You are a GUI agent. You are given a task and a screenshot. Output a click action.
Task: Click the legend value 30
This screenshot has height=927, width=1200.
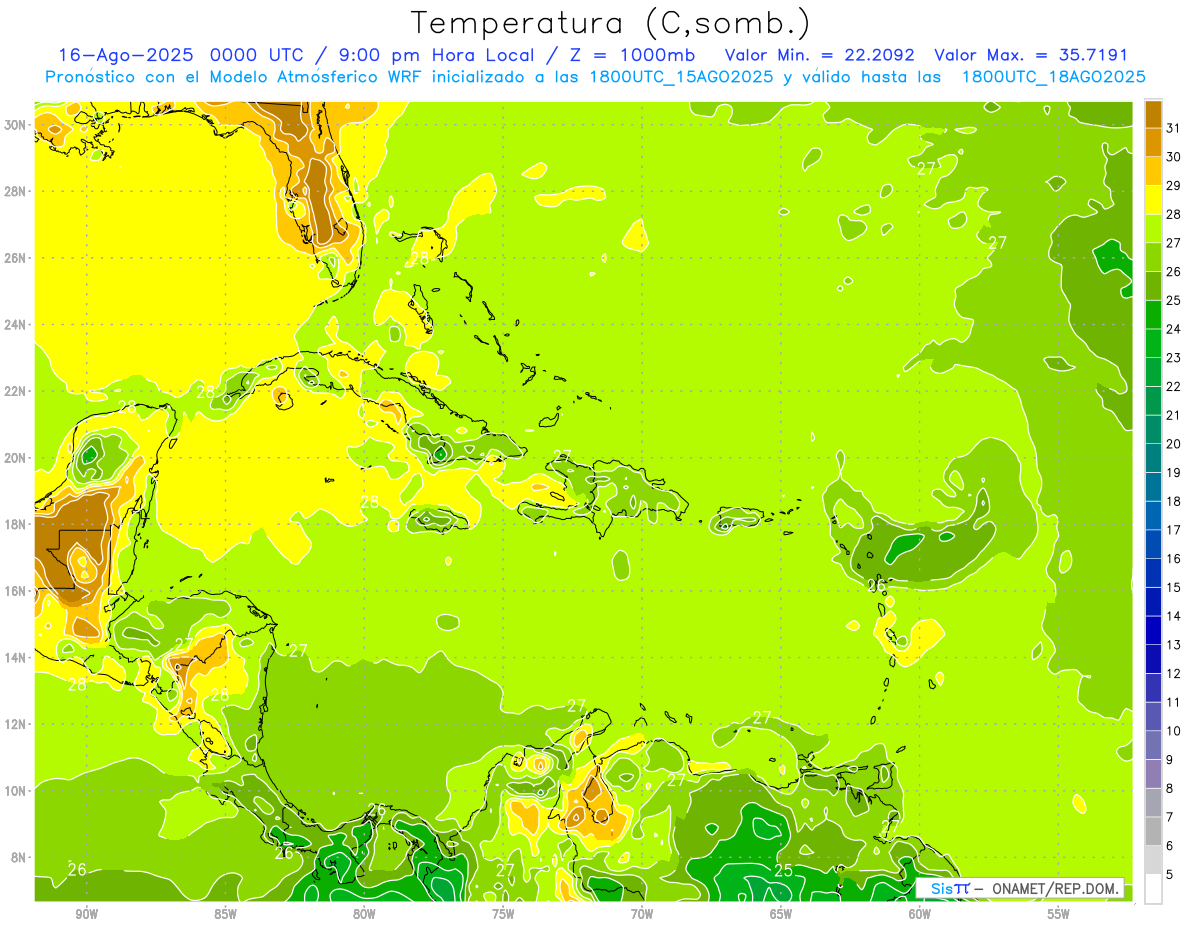1173,157
